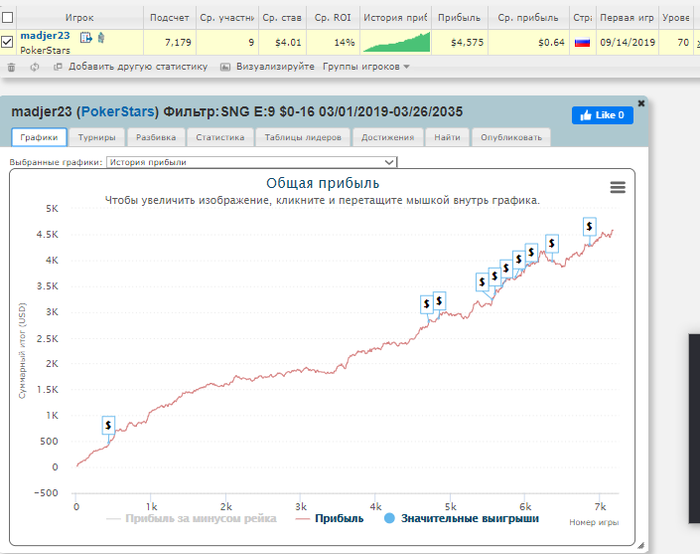Switch to the Разбивка tab
This screenshot has height=554, width=700.
pos(156,137)
